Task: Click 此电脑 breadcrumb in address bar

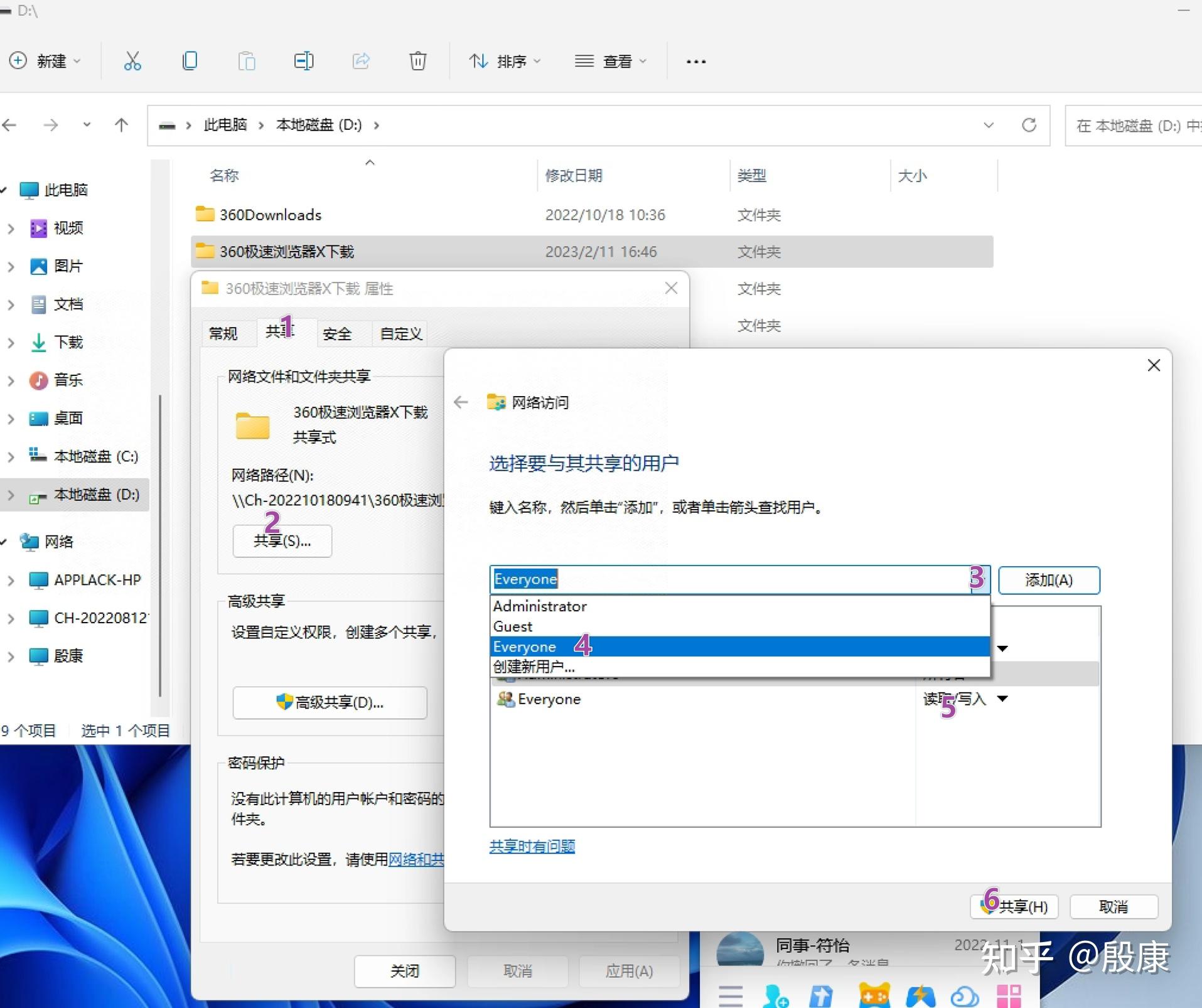Action: point(225,125)
